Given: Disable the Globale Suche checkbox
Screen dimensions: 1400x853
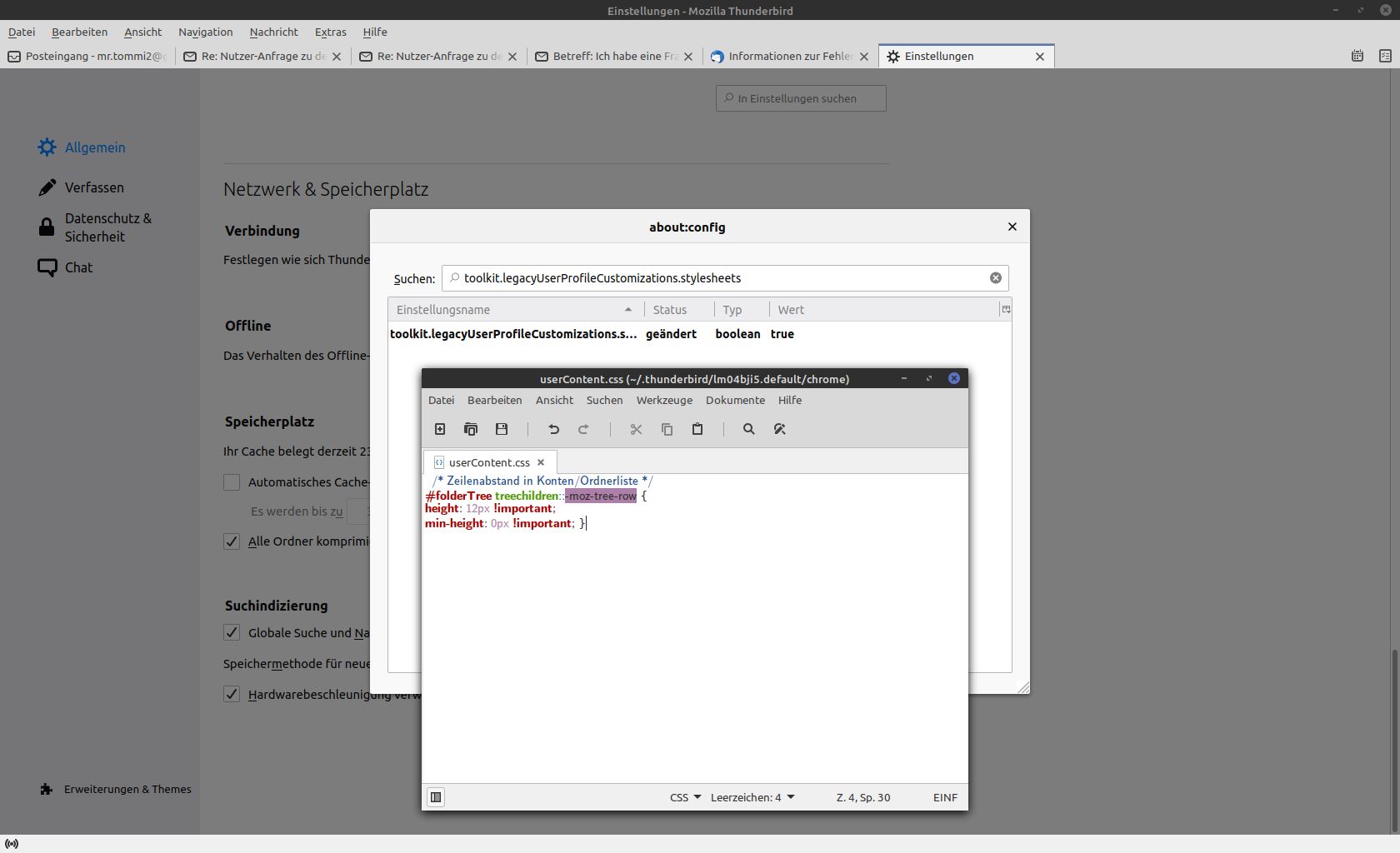Looking at the screenshot, I should pos(232,633).
